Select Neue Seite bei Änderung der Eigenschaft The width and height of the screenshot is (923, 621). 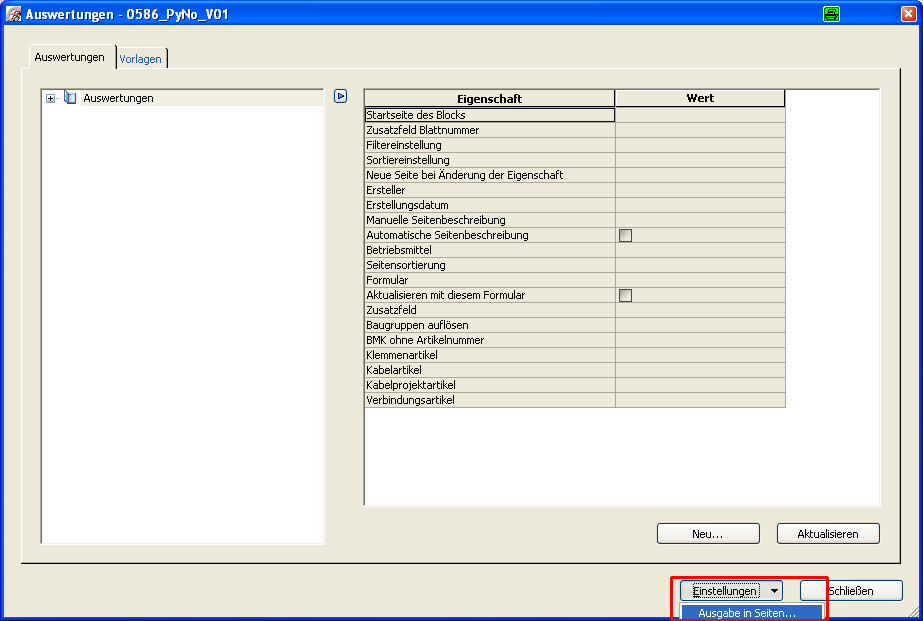490,175
